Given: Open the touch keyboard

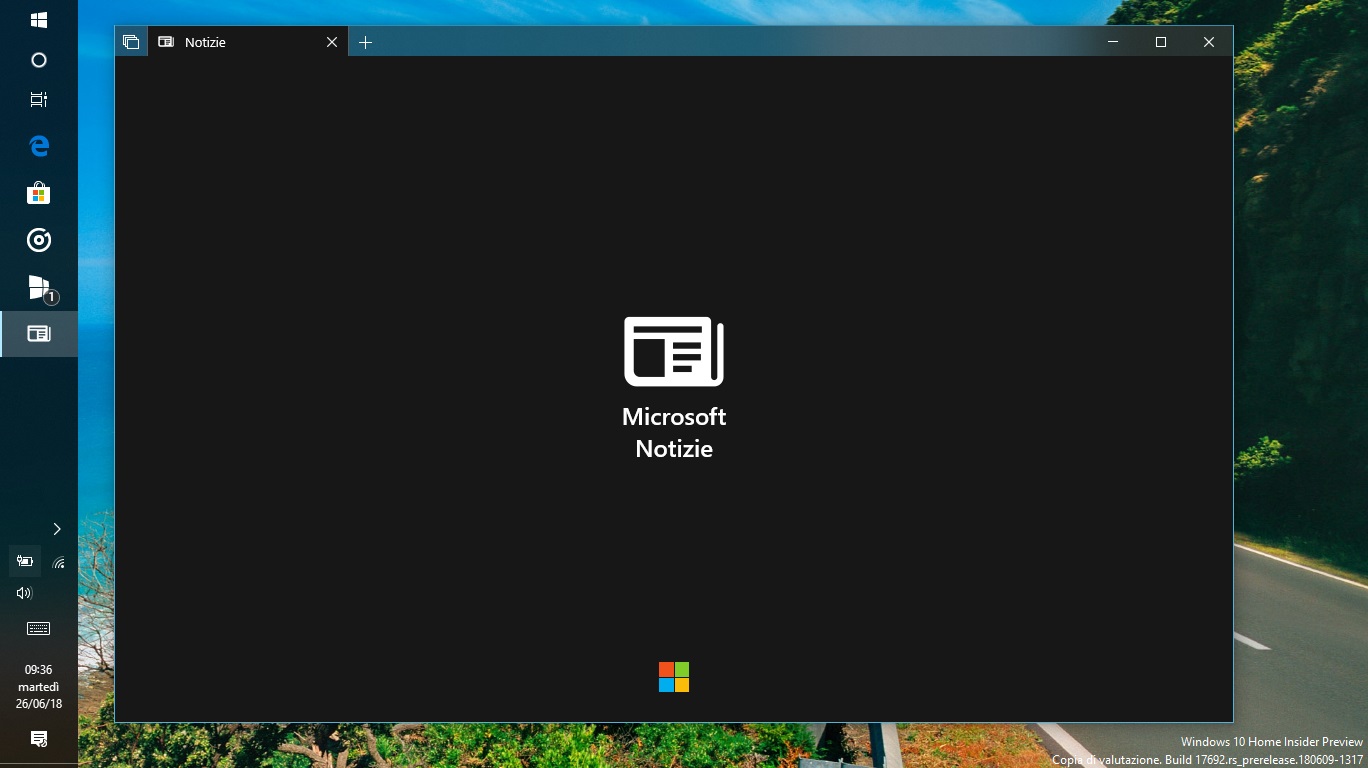Looking at the screenshot, I should pyautogui.click(x=39, y=628).
